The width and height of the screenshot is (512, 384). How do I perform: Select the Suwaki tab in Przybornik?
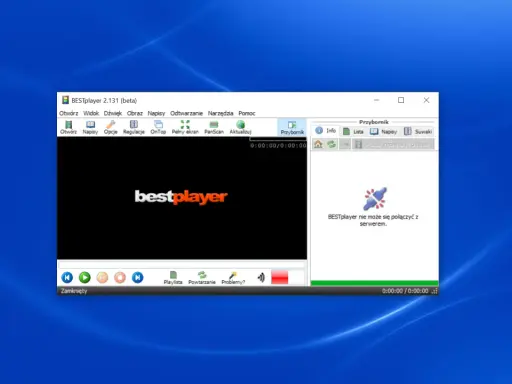(x=418, y=131)
